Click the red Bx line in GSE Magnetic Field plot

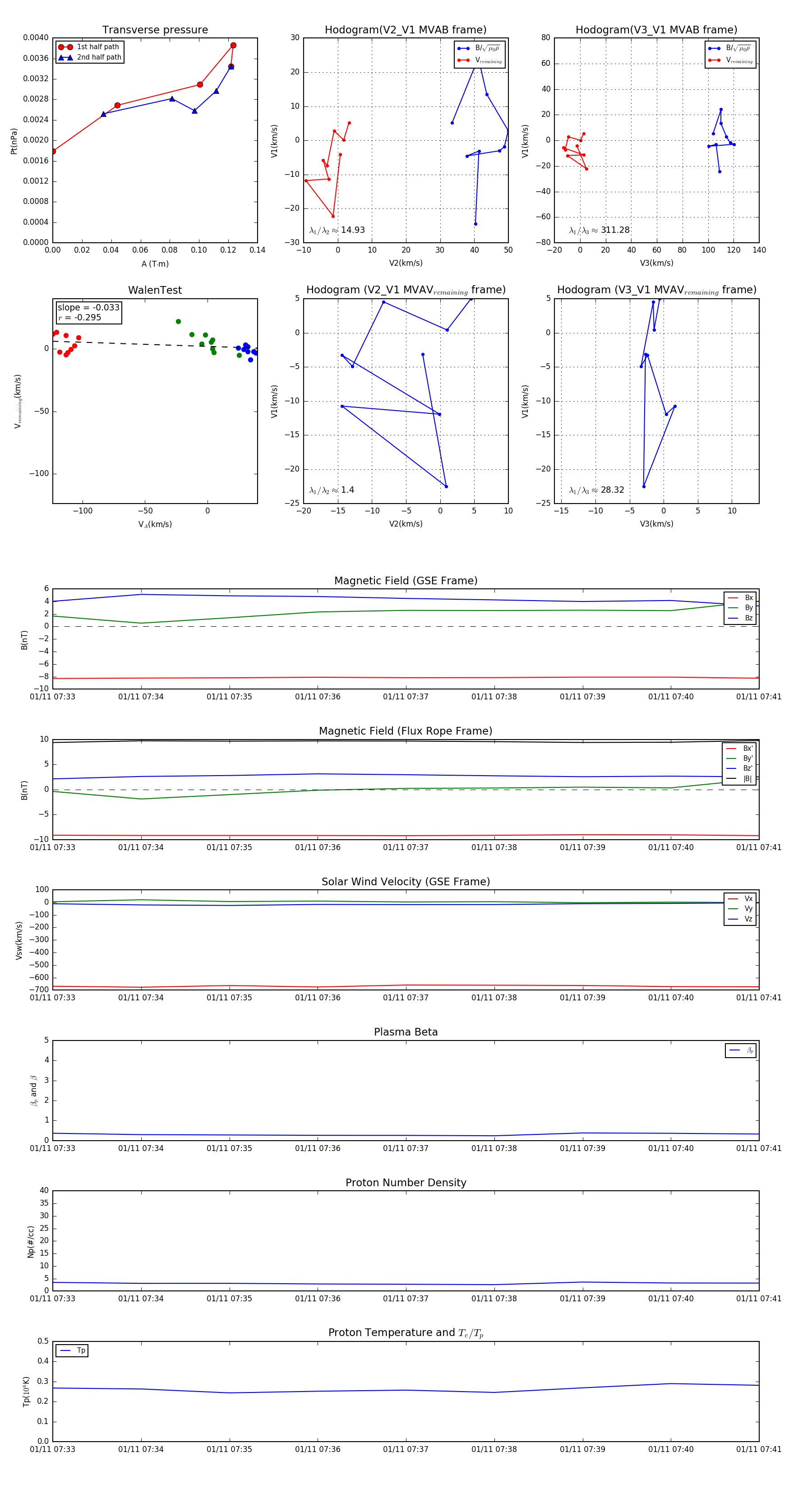406,677
